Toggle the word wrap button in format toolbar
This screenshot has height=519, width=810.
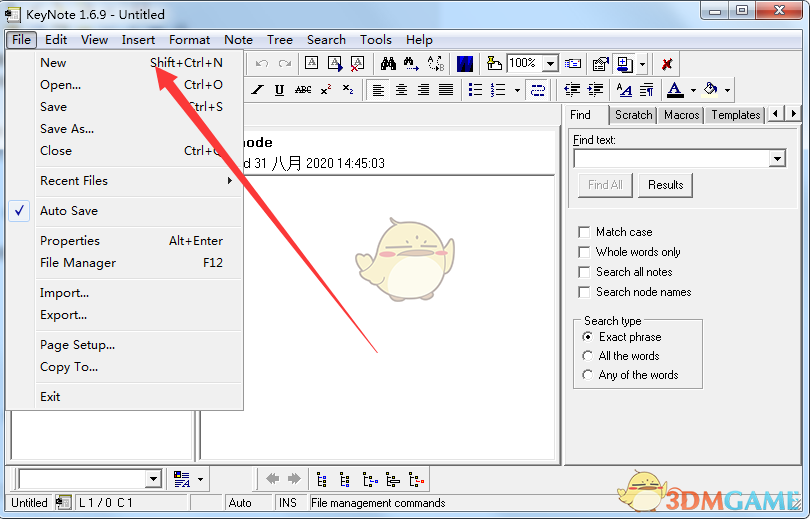pyautogui.click(x=538, y=90)
